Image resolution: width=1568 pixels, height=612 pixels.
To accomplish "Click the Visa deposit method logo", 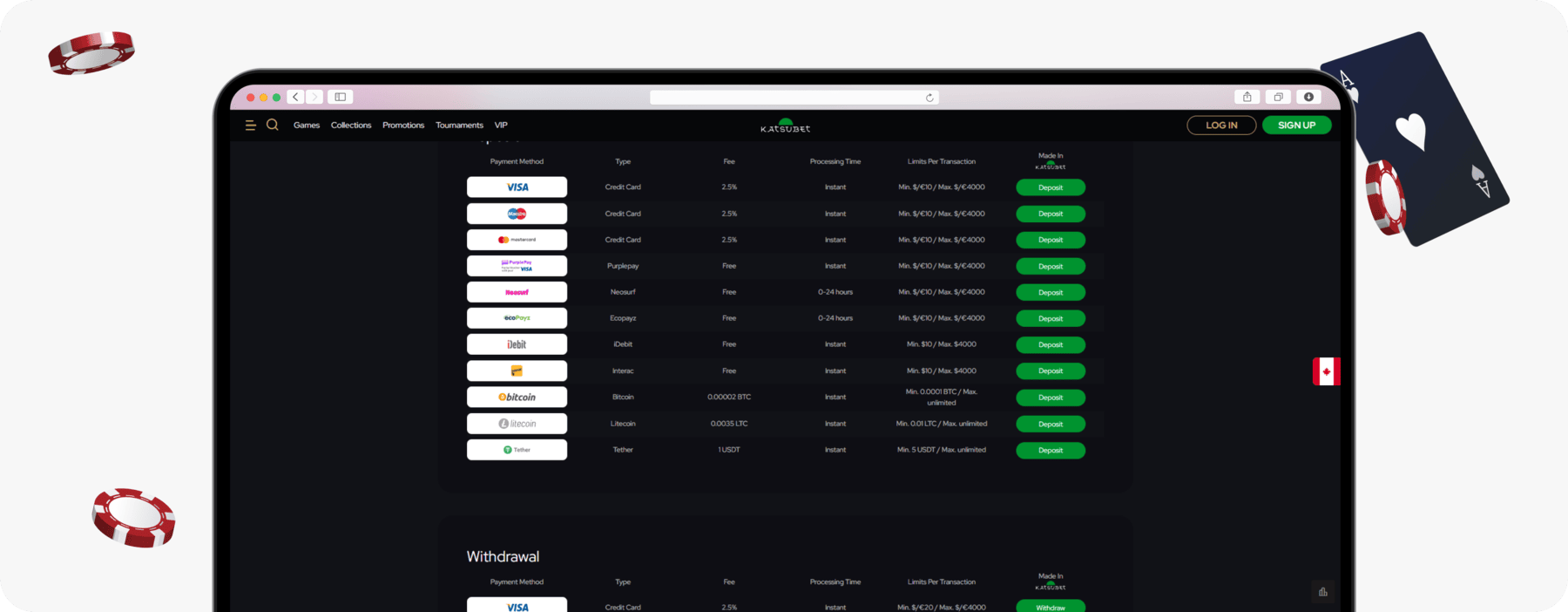I will click(x=517, y=187).
